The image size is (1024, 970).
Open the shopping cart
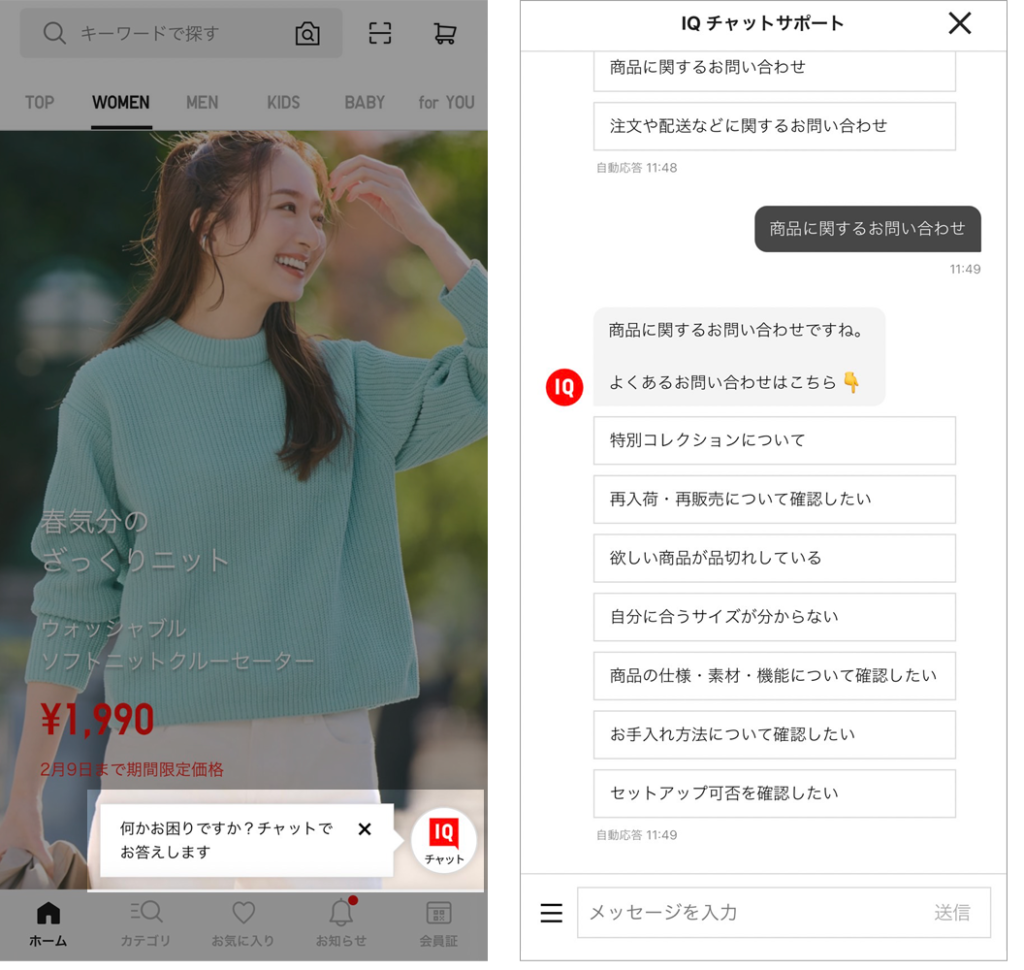pyautogui.click(x=445, y=33)
